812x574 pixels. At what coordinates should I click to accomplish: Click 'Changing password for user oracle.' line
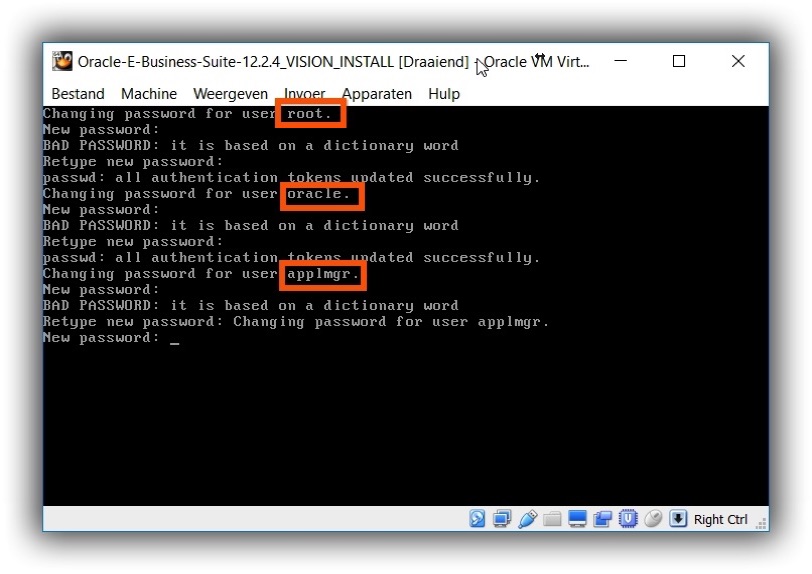(197, 194)
